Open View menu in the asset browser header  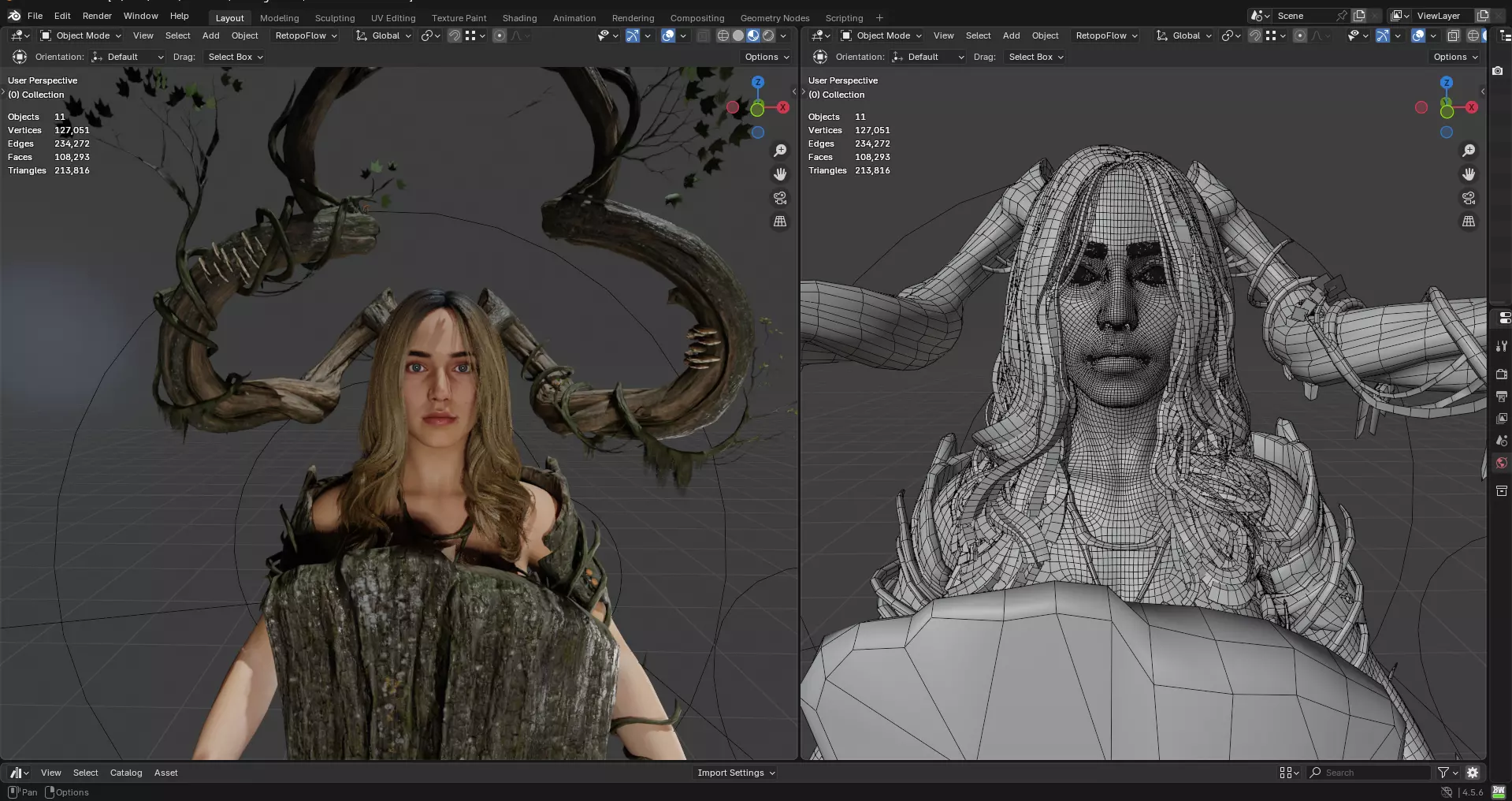pyautogui.click(x=50, y=773)
